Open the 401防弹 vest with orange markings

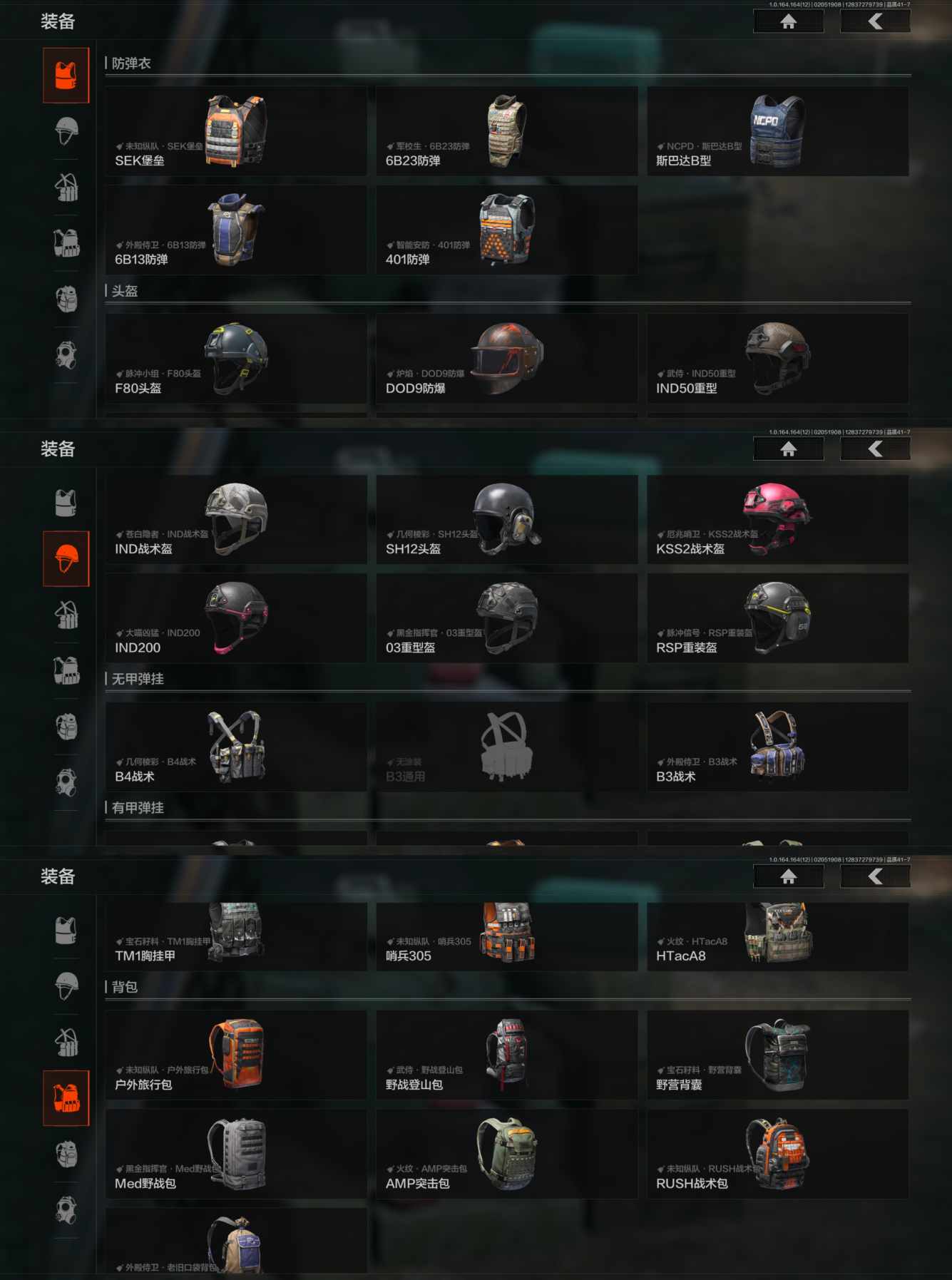[x=507, y=230]
